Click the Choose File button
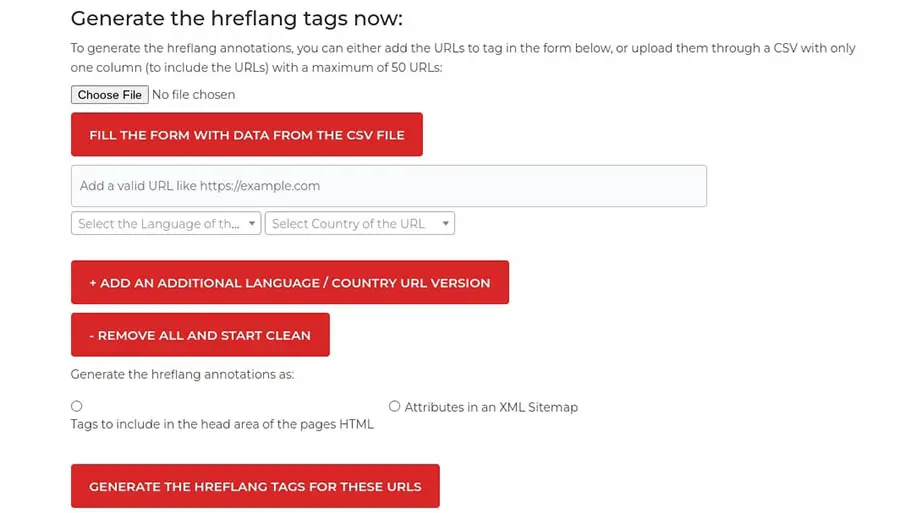The image size is (900, 513). [110, 95]
